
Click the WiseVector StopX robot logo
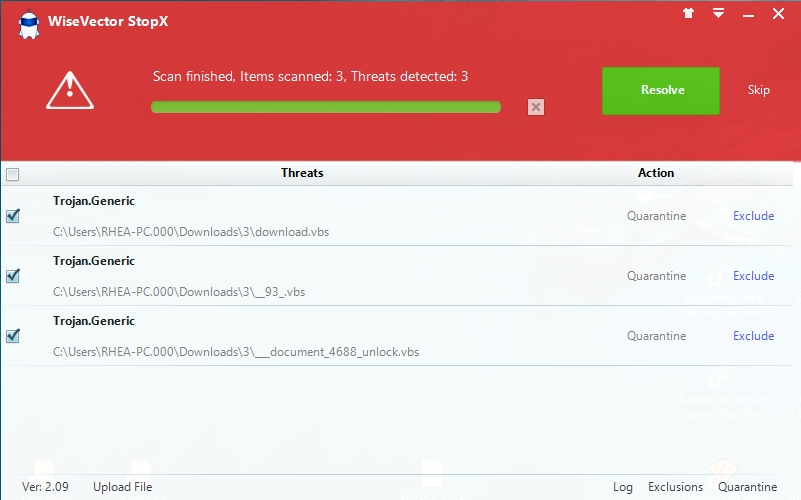tap(29, 25)
